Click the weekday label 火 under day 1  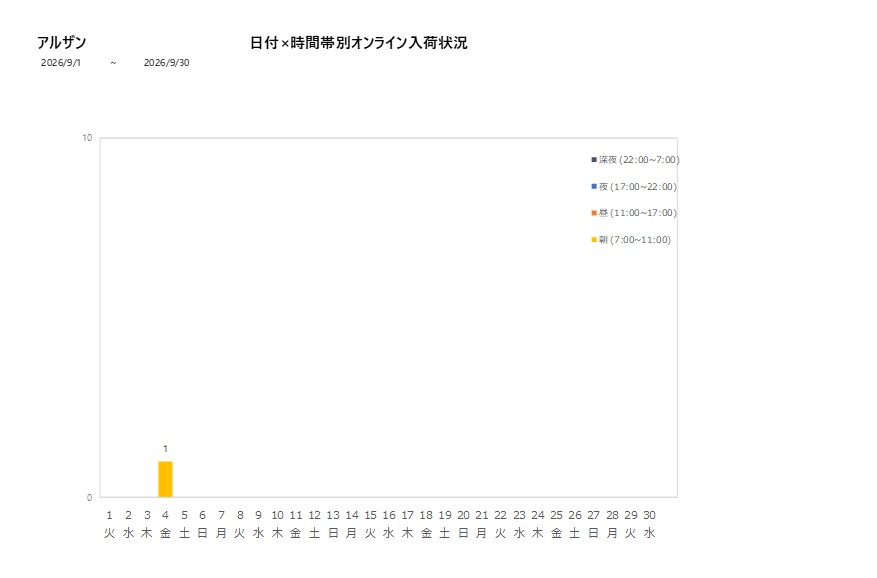point(109,533)
